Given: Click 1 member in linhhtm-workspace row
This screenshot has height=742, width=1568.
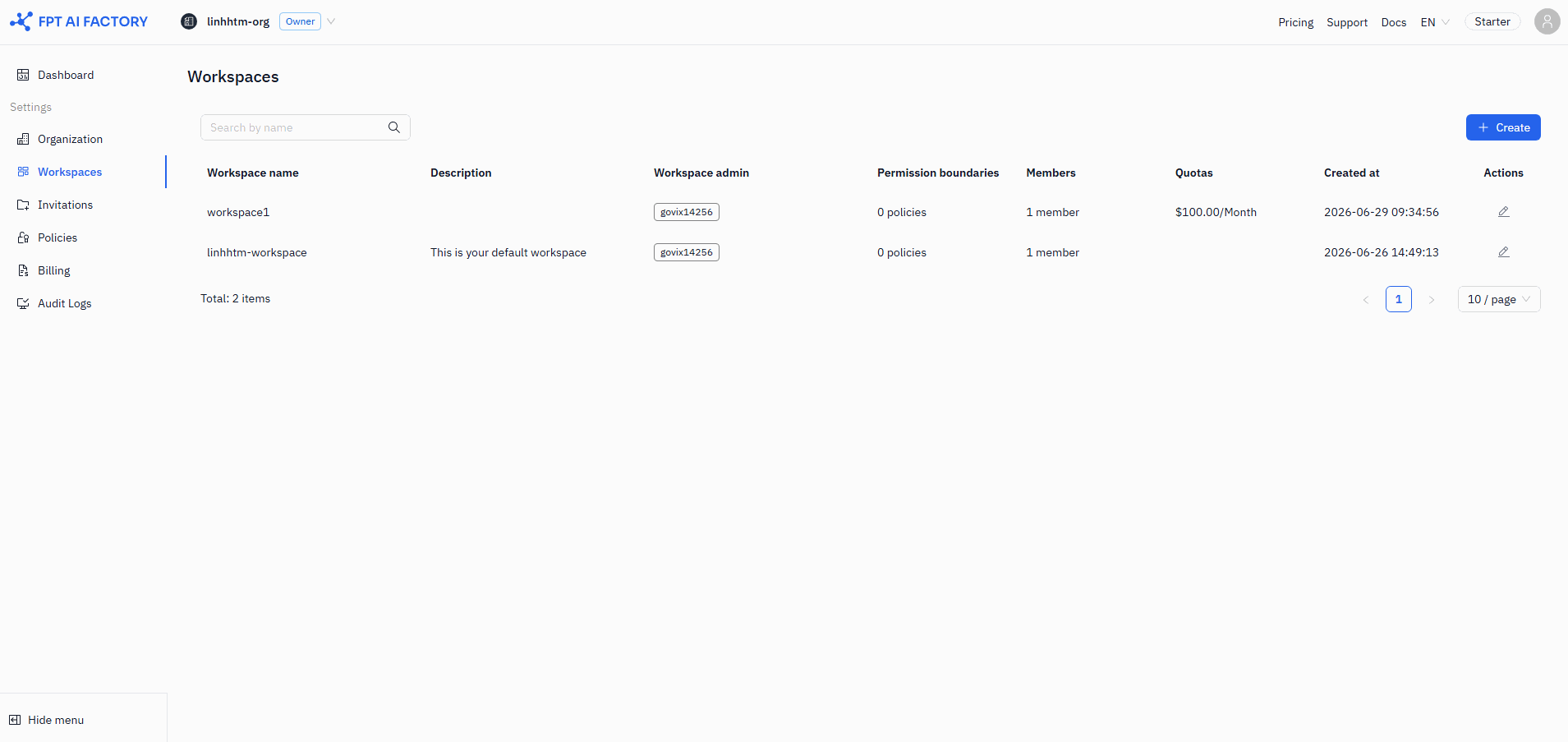Looking at the screenshot, I should tap(1052, 252).
